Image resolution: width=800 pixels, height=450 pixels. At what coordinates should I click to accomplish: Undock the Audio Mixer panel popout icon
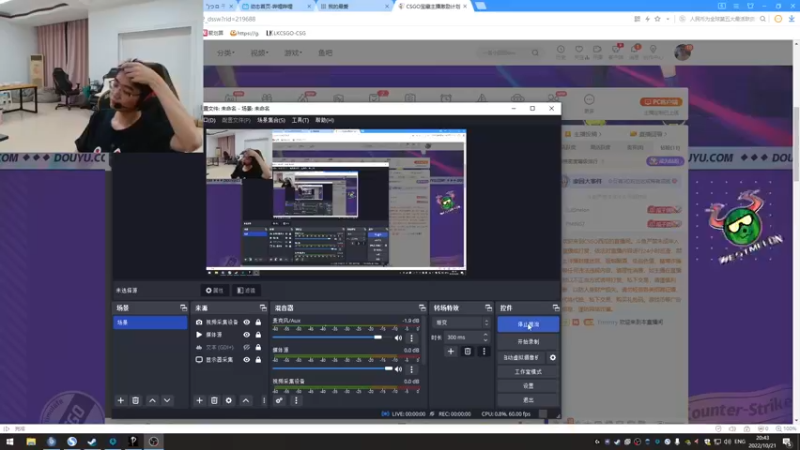point(422,308)
